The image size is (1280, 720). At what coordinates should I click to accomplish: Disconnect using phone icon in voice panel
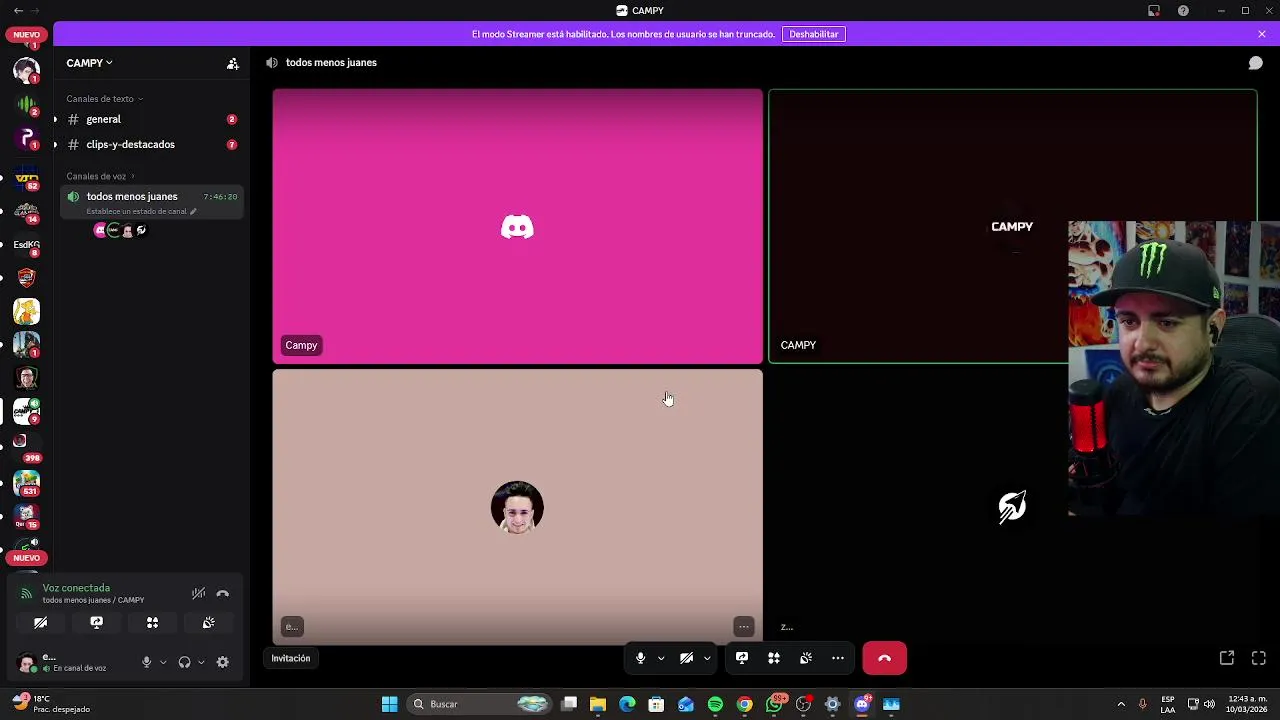click(223, 594)
